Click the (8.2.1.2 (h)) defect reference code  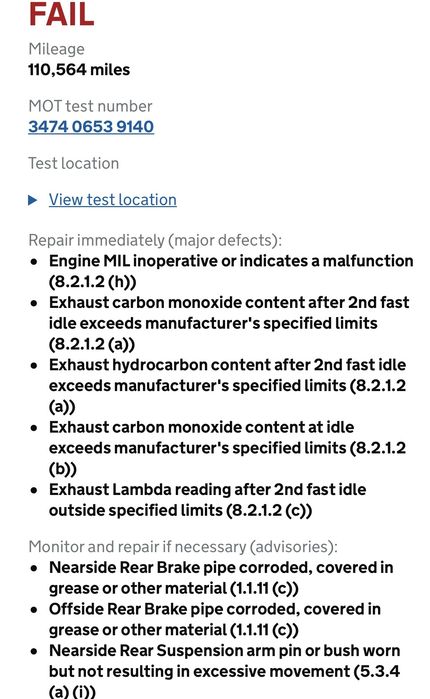tap(93, 282)
